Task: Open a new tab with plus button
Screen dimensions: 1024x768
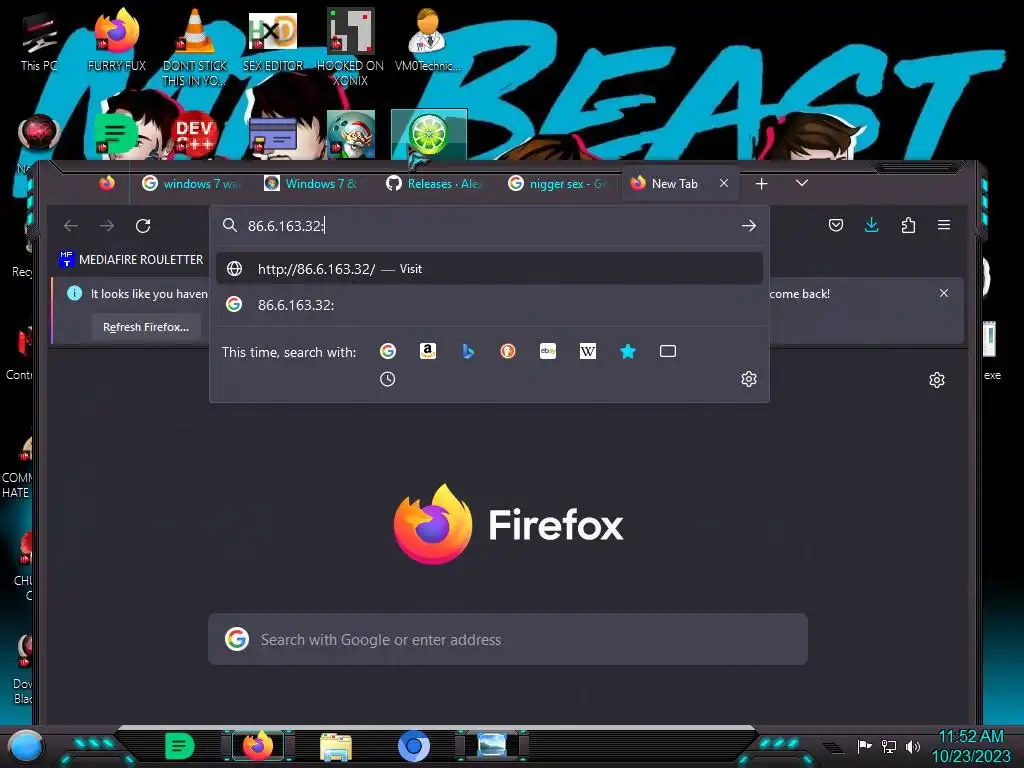Action: tap(761, 184)
